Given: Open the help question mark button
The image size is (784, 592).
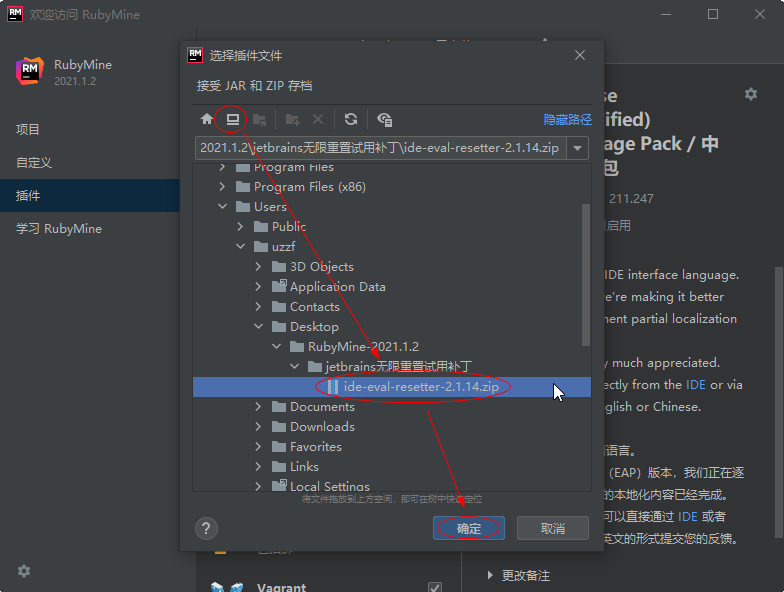Looking at the screenshot, I should [206, 528].
